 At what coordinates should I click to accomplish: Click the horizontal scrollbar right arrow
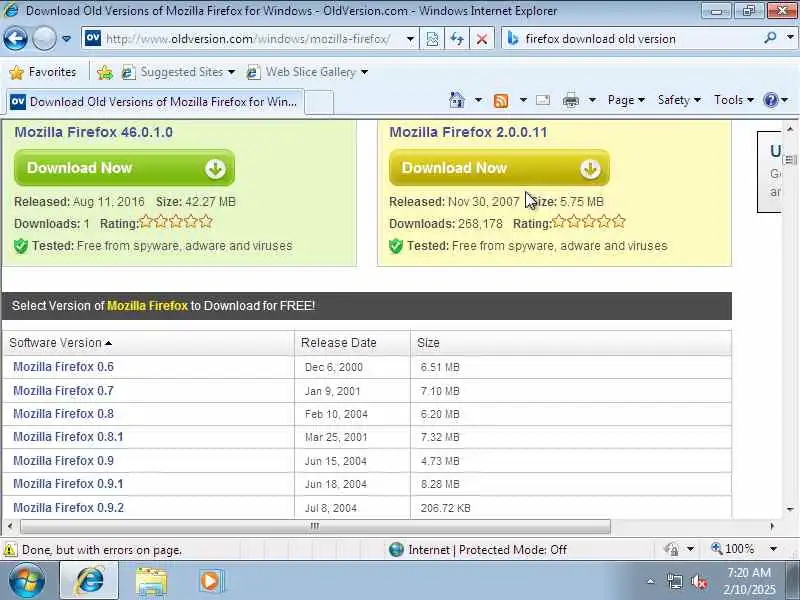(772, 526)
